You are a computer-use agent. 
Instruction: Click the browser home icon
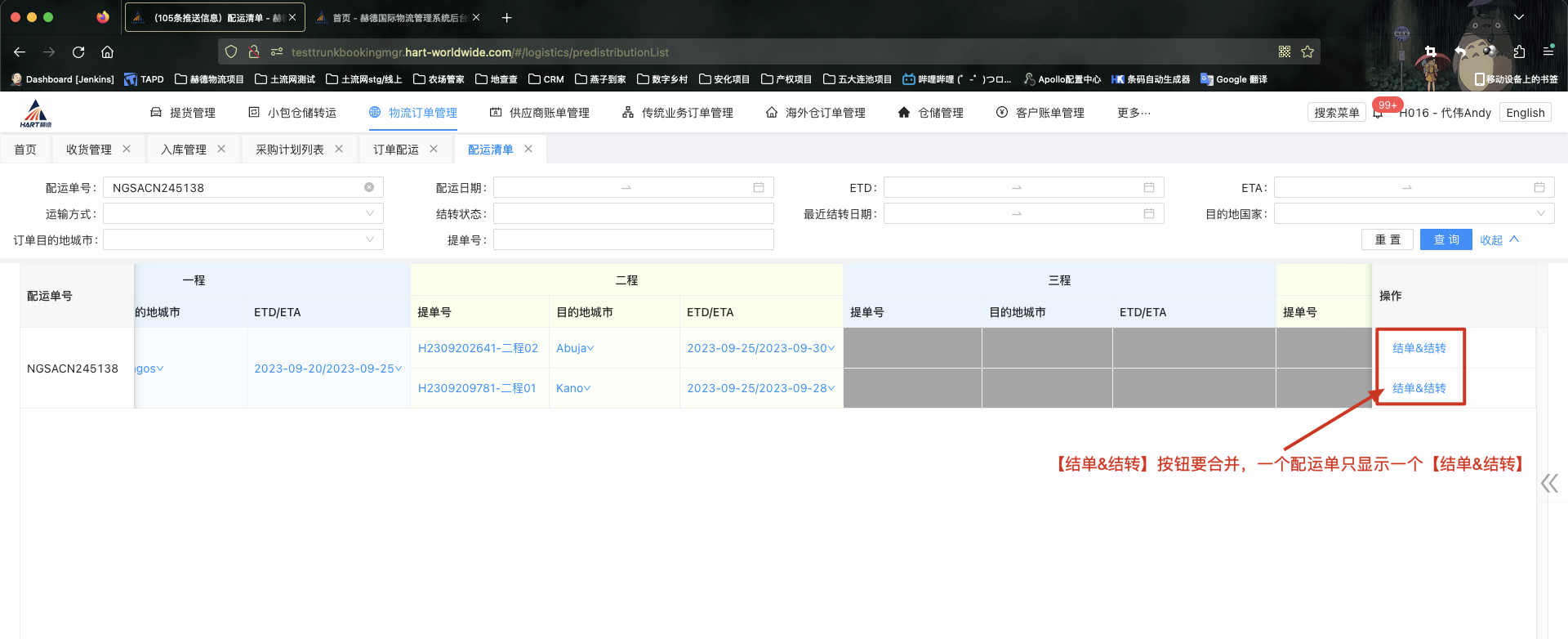(x=107, y=52)
